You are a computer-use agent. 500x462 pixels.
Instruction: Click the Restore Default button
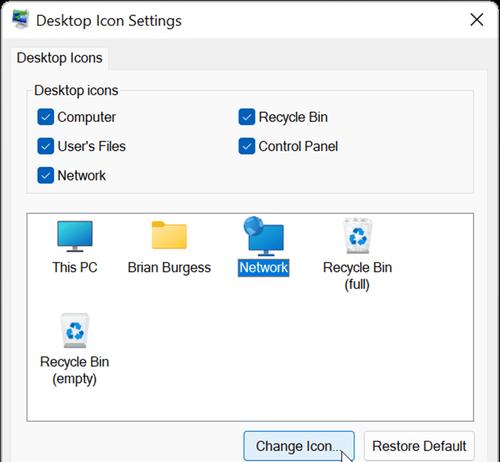[x=419, y=446]
